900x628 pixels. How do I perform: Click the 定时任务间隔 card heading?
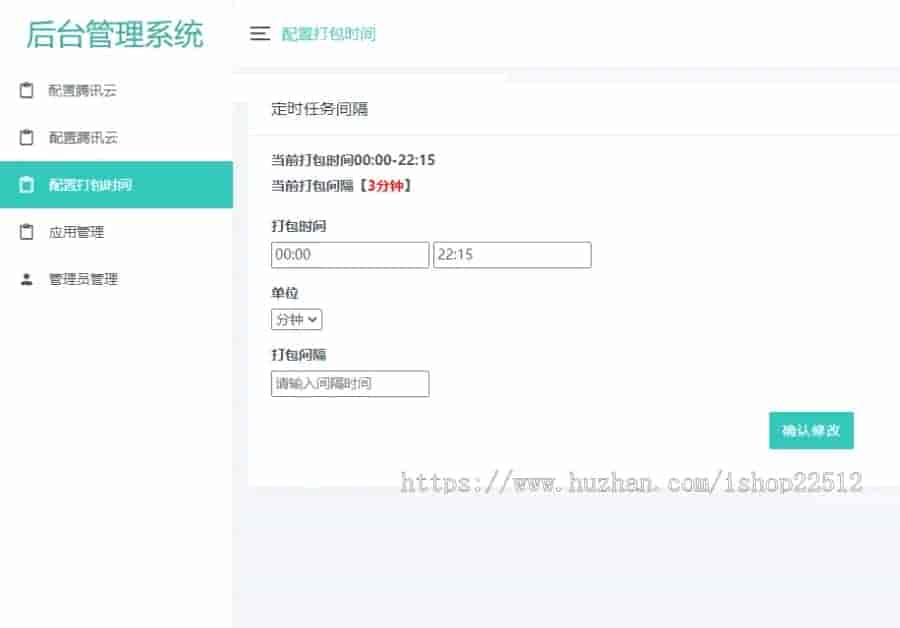pos(320,109)
